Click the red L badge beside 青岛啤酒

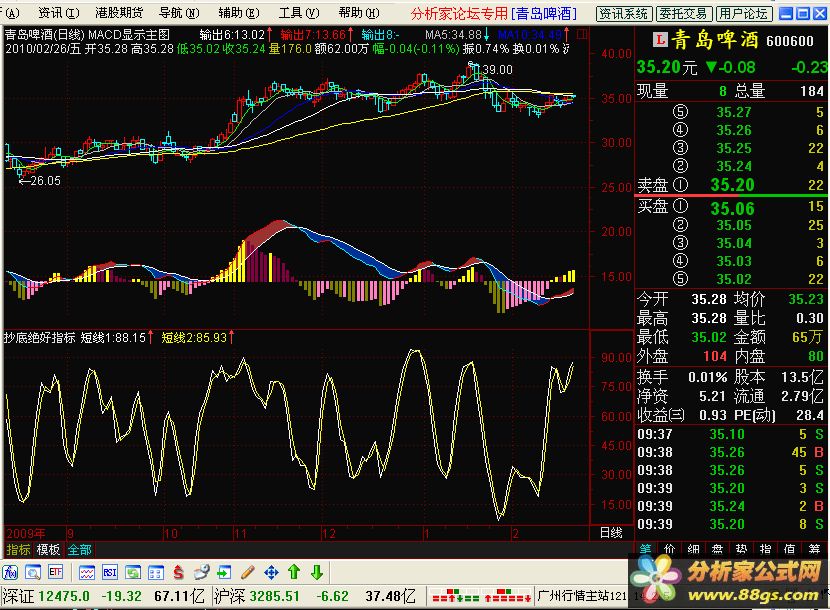(x=660, y=40)
